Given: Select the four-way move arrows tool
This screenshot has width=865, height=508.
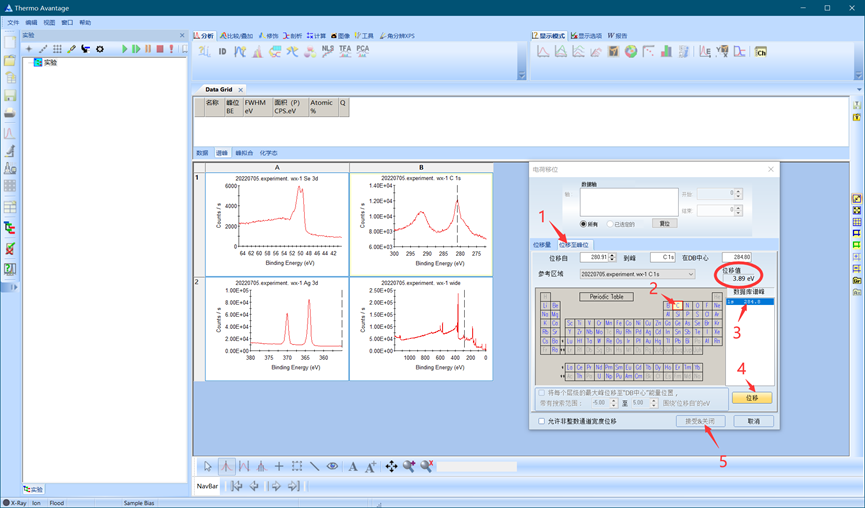Looking at the screenshot, I should point(391,466).
